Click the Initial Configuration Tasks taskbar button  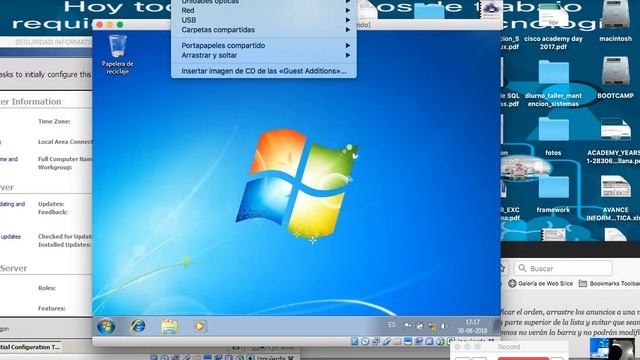[x=30, y=347]
